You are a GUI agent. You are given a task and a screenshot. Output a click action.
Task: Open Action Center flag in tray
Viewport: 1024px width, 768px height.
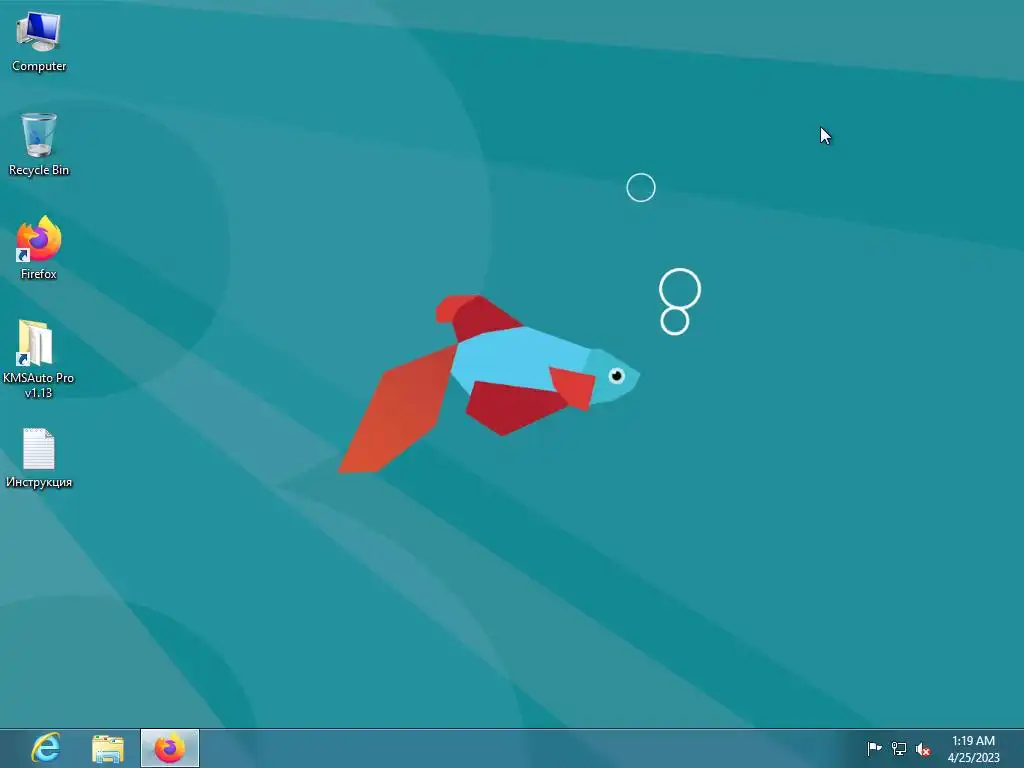874,748
